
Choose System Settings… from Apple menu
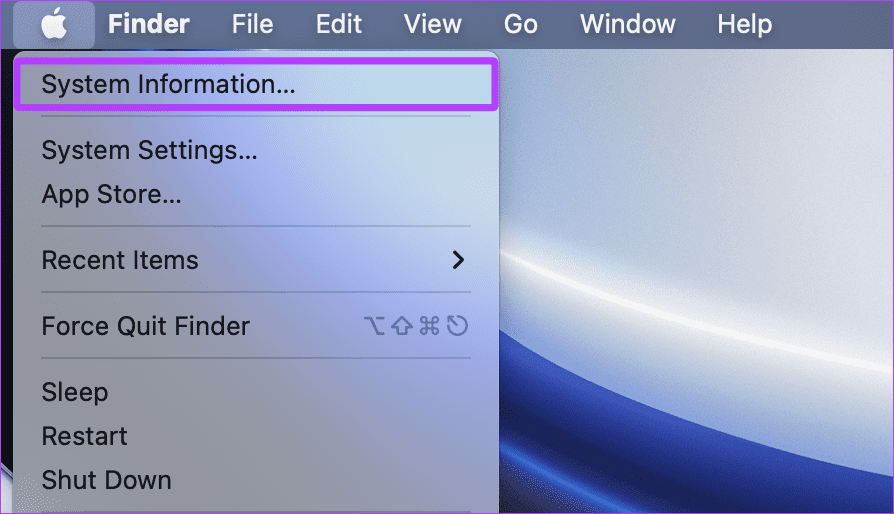tap(256, 150)
